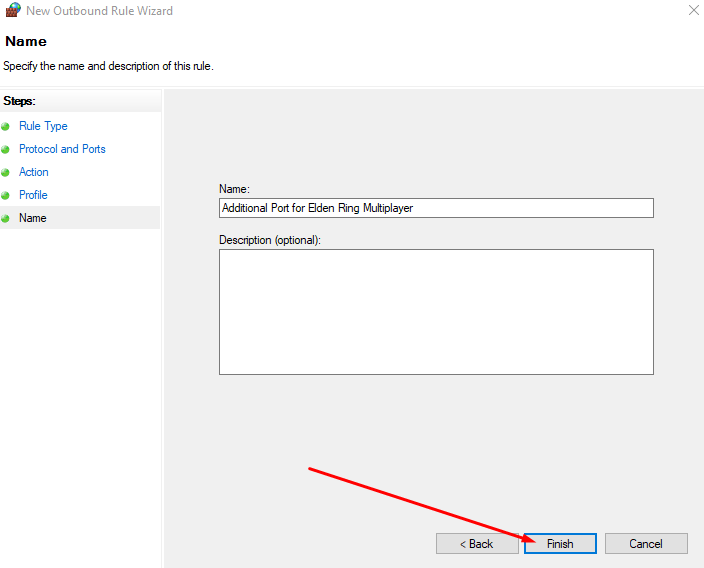Open the Protocol and Ports step
The height and width of the screenshot is (568, 704).
click(62, 149)
